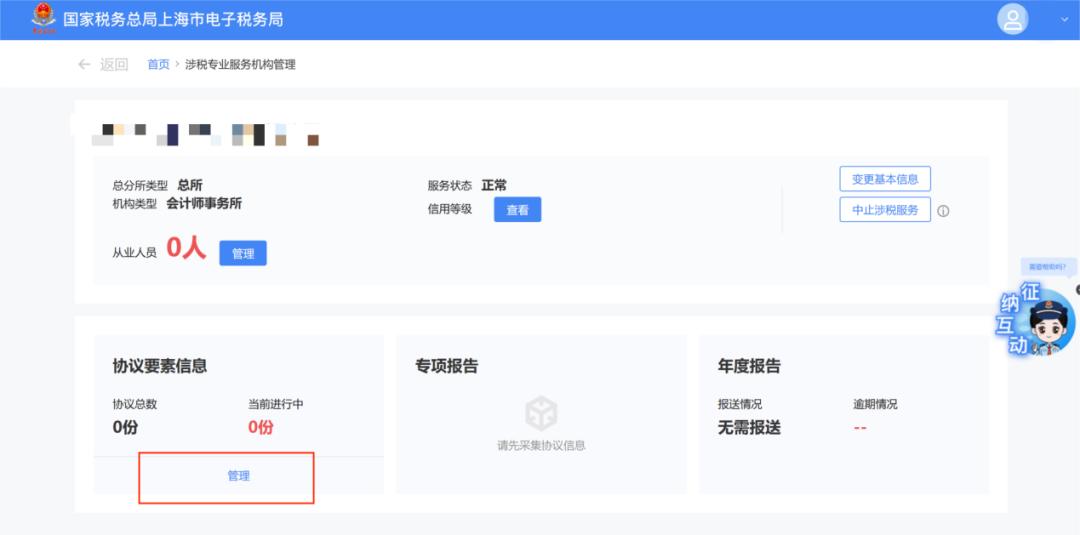Click breadcrumb text 涉税专业服务机构管理
Image resolution: width=1080 pixels, height=535 pixels.
click(x=240, y=65)
